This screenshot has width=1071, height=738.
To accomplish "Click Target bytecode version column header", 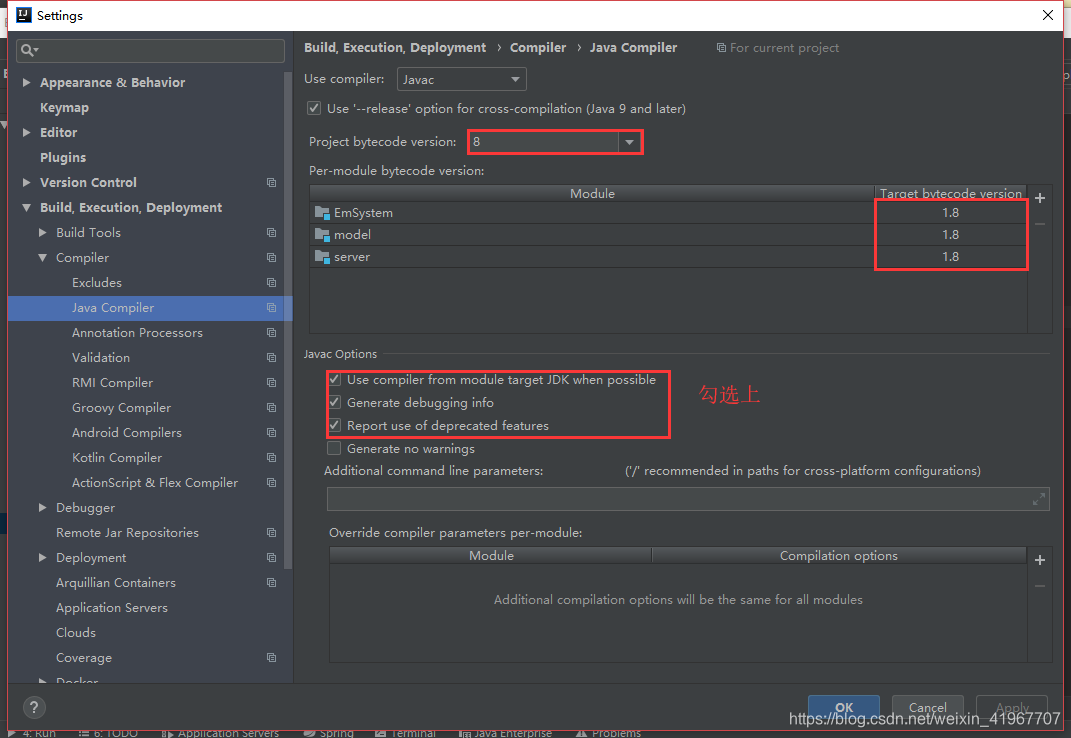I will [x=951, y=193].
